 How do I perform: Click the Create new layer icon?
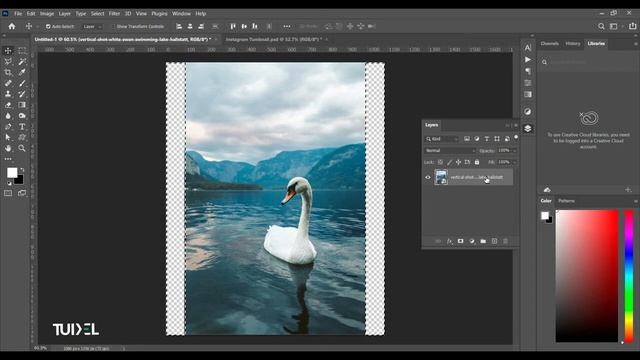pyautogui.click(x=494, y=241)
